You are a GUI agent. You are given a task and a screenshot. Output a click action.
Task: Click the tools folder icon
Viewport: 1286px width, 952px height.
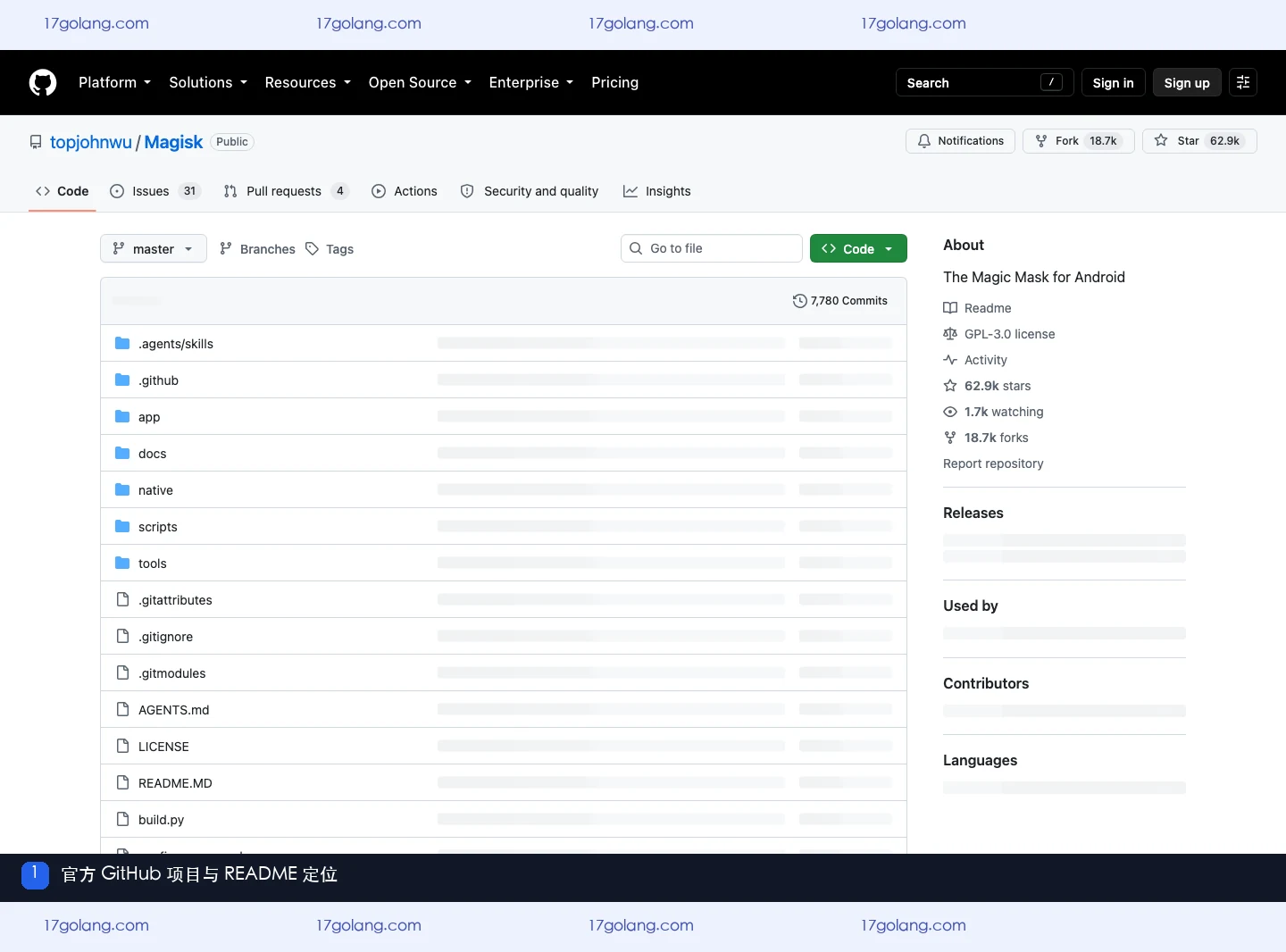click(122, 564)
